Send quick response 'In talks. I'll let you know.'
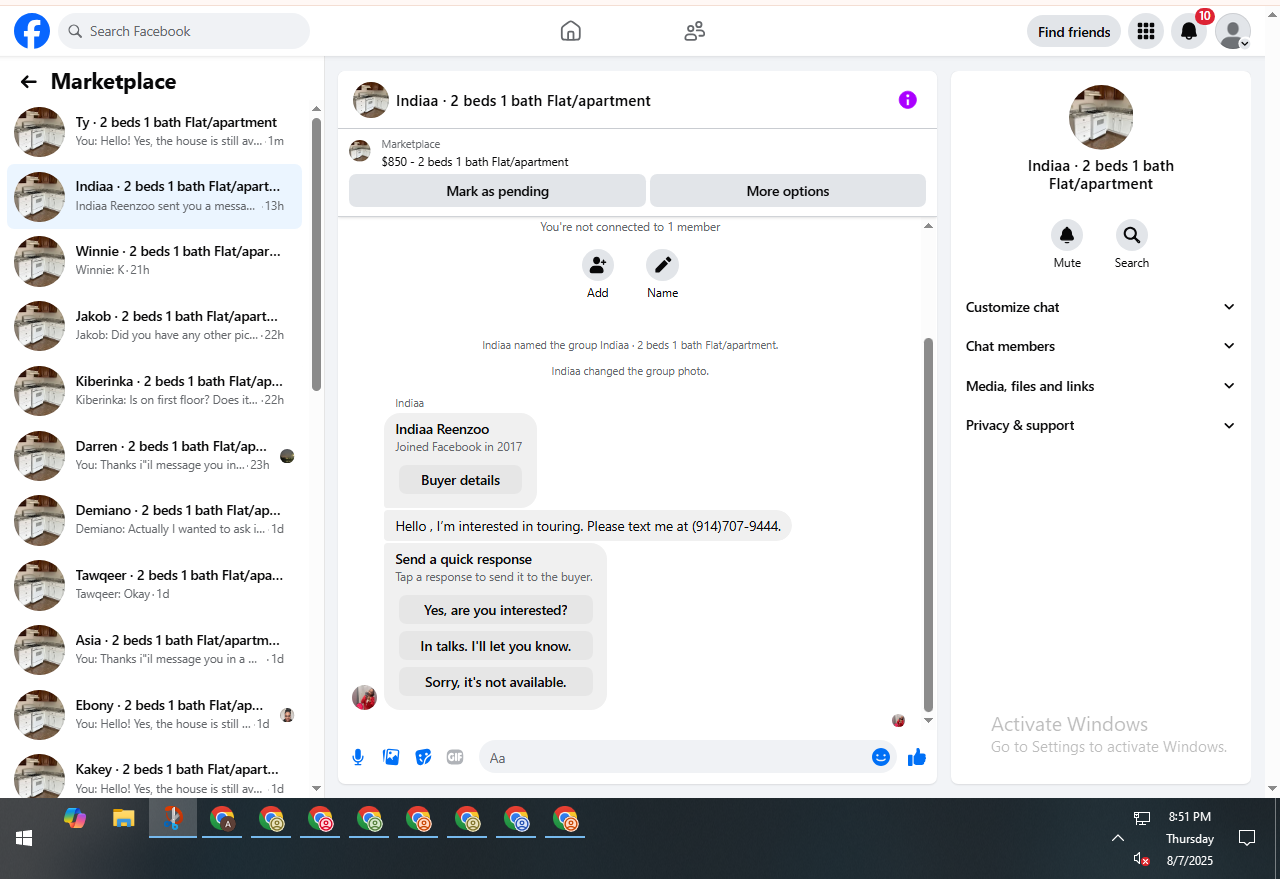 [495, 646]
